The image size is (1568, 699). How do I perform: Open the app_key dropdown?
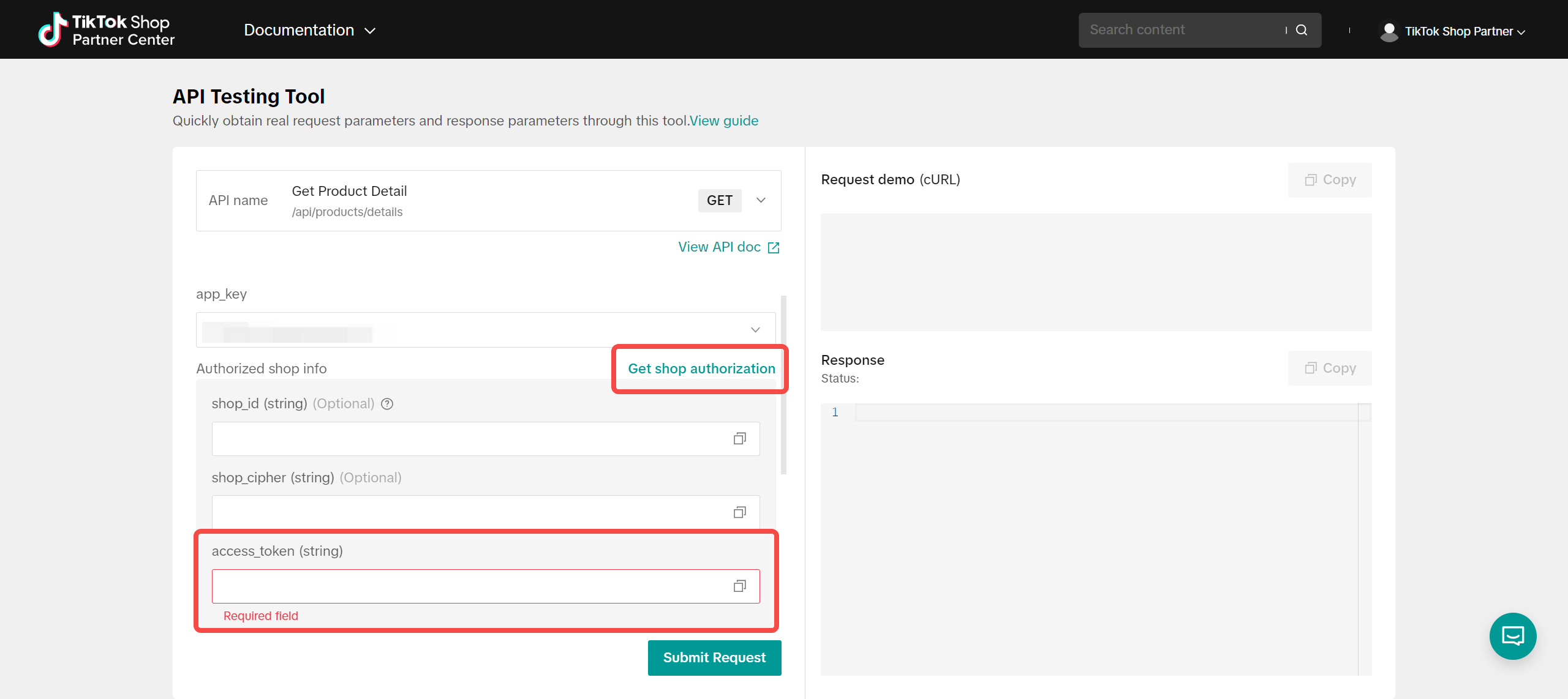(755, 330)
